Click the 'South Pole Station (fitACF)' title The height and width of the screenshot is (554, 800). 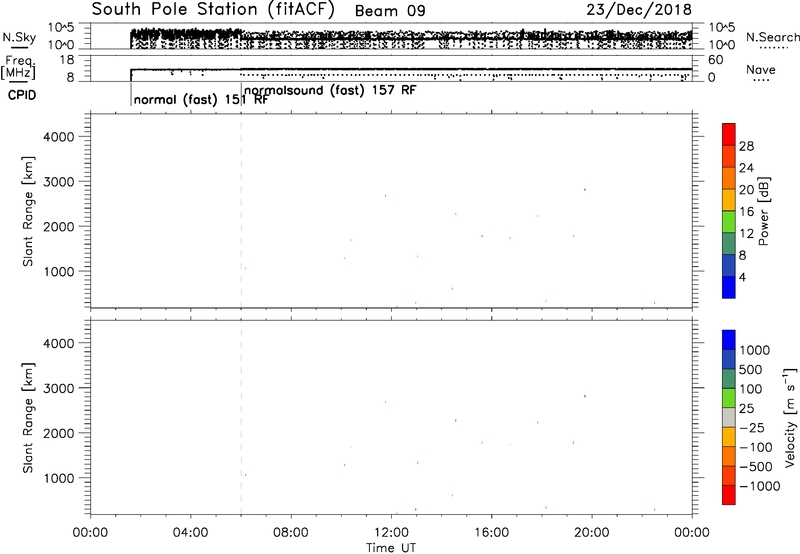pos(213,9)
